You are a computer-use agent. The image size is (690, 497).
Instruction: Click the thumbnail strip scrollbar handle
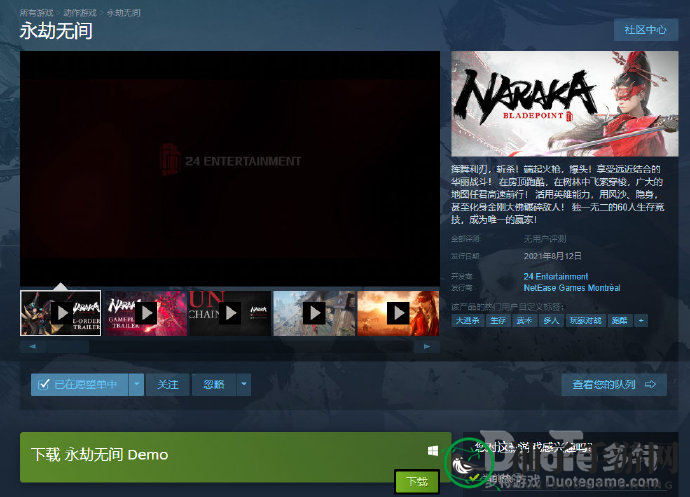click(68, 346)
